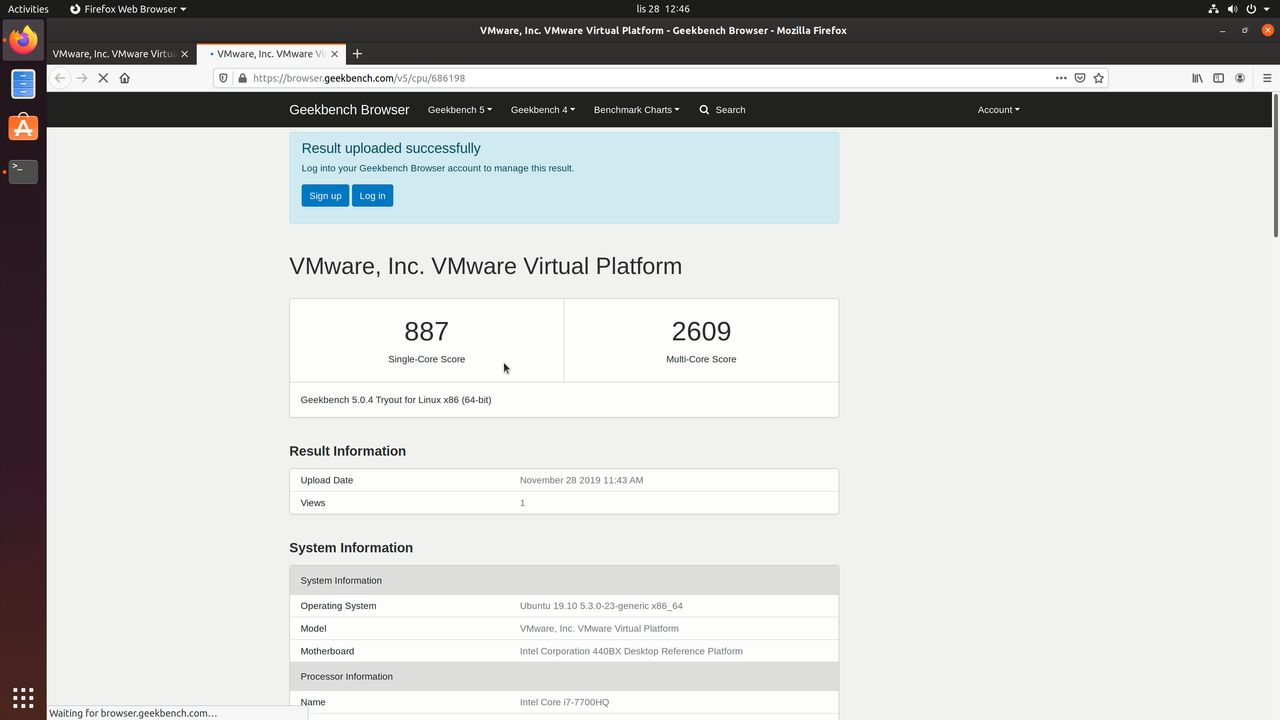Click the Intel Core i7-7700HQ value

coord(564,702)
